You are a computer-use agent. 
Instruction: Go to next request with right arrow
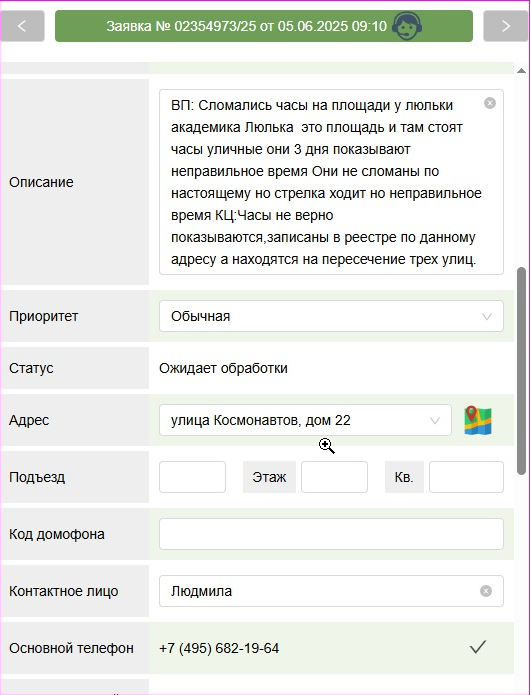point(506,26)
